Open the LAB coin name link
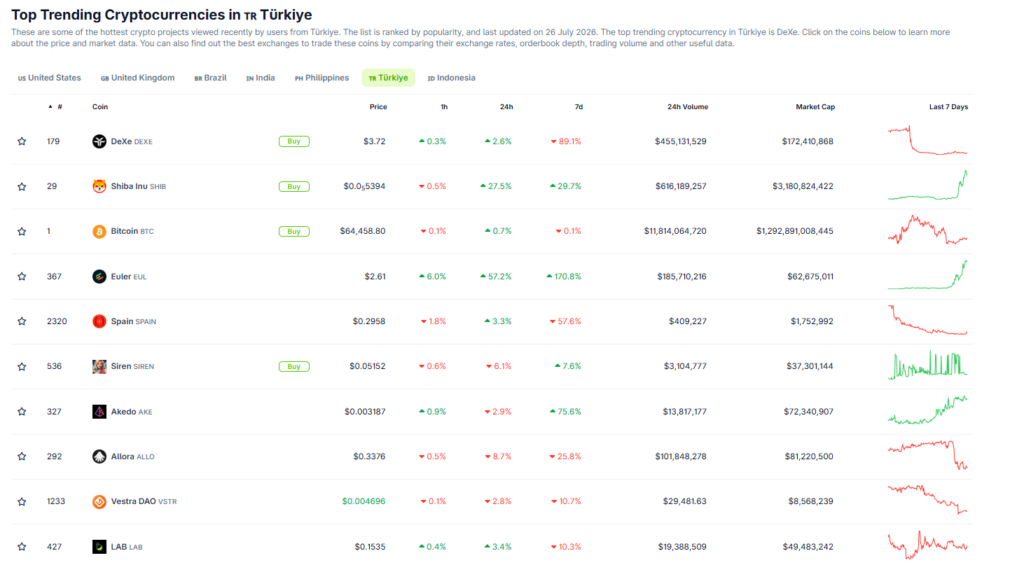Image resolution: width=1024 pixels, height=565 pixels. [118, 547]
